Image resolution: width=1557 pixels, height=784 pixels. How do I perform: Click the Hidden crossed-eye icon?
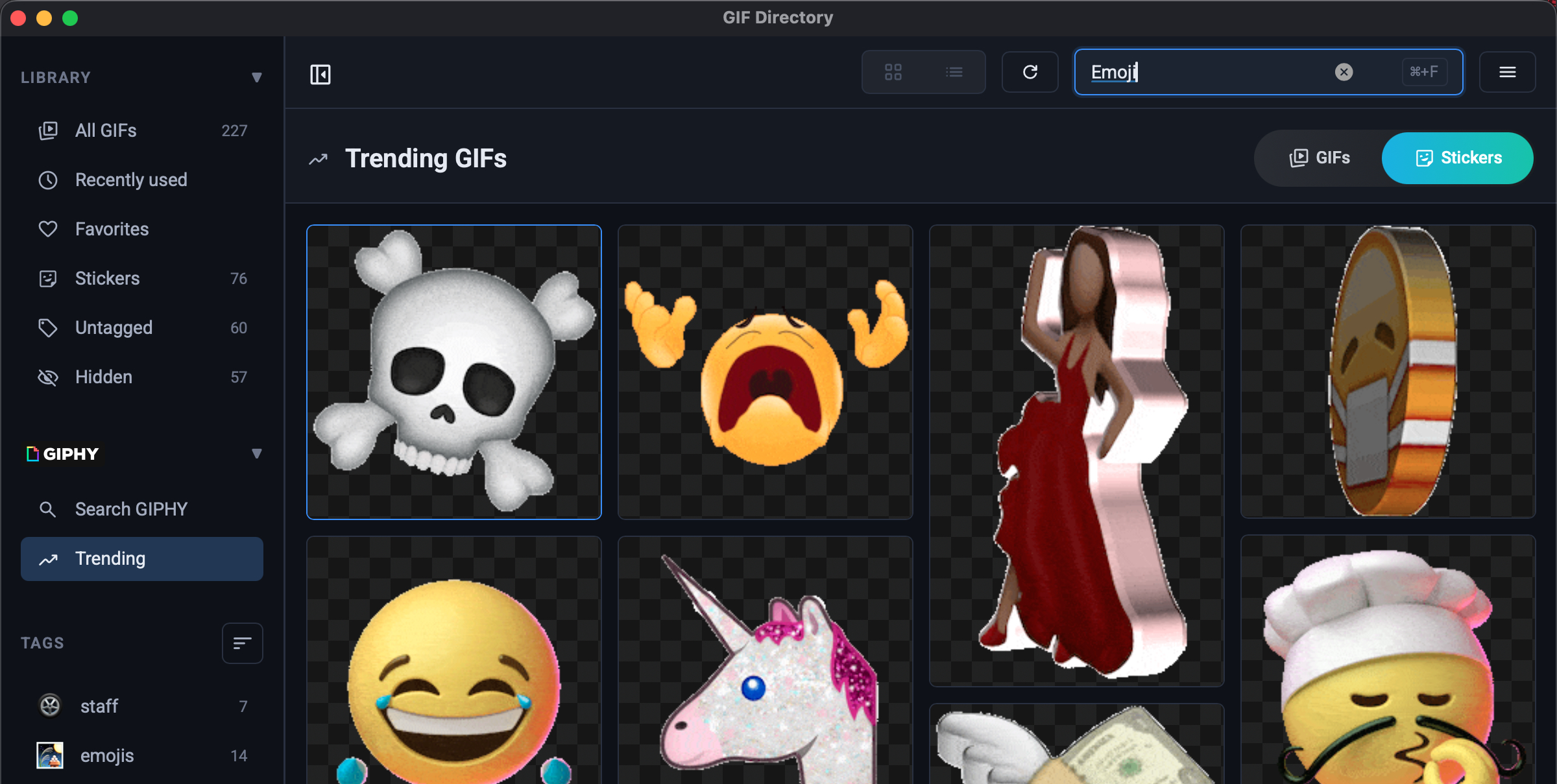(48, 377)
